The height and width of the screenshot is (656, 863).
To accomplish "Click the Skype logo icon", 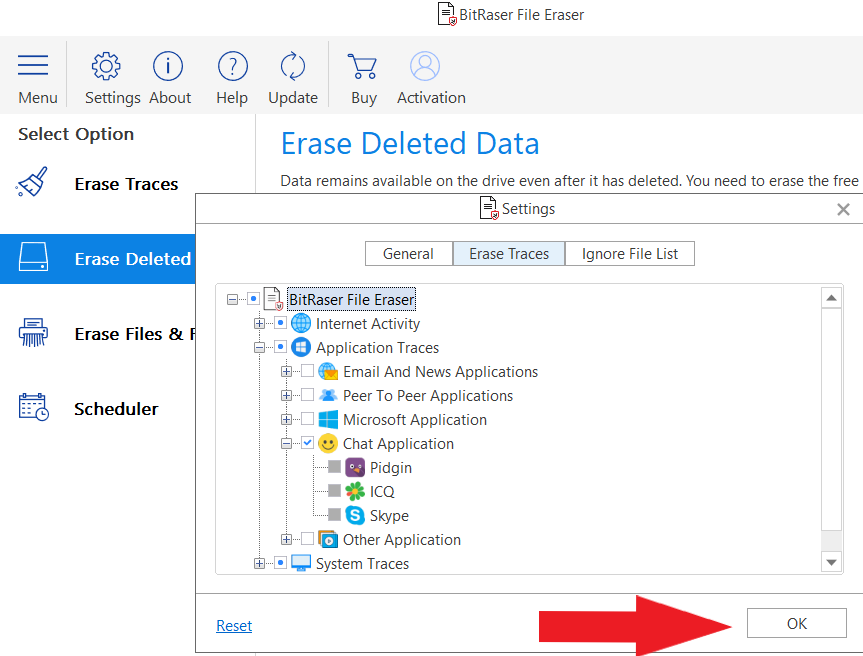I will pos(355,516).
